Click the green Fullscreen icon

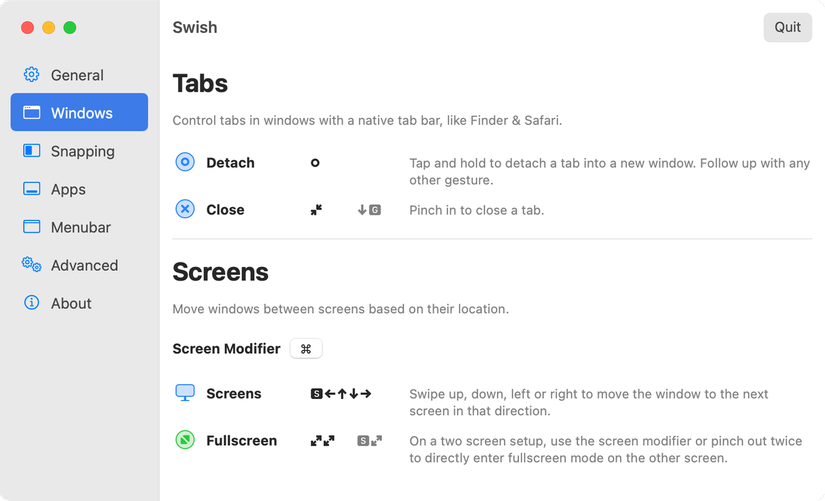pyautogui.click(x=185, y=440)
